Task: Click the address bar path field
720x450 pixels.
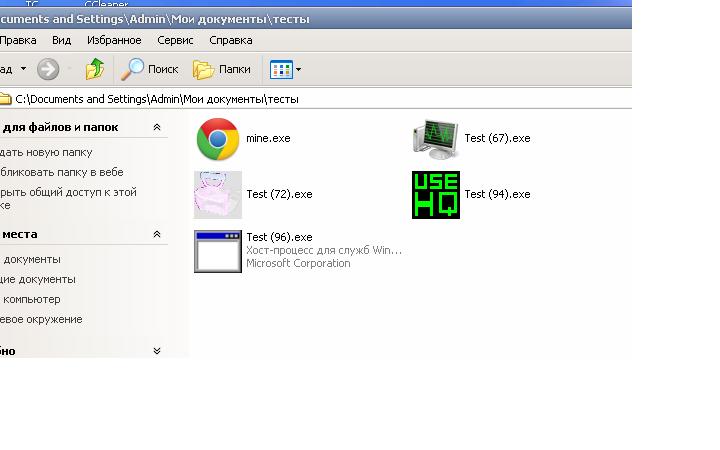Action: [316, 99]
